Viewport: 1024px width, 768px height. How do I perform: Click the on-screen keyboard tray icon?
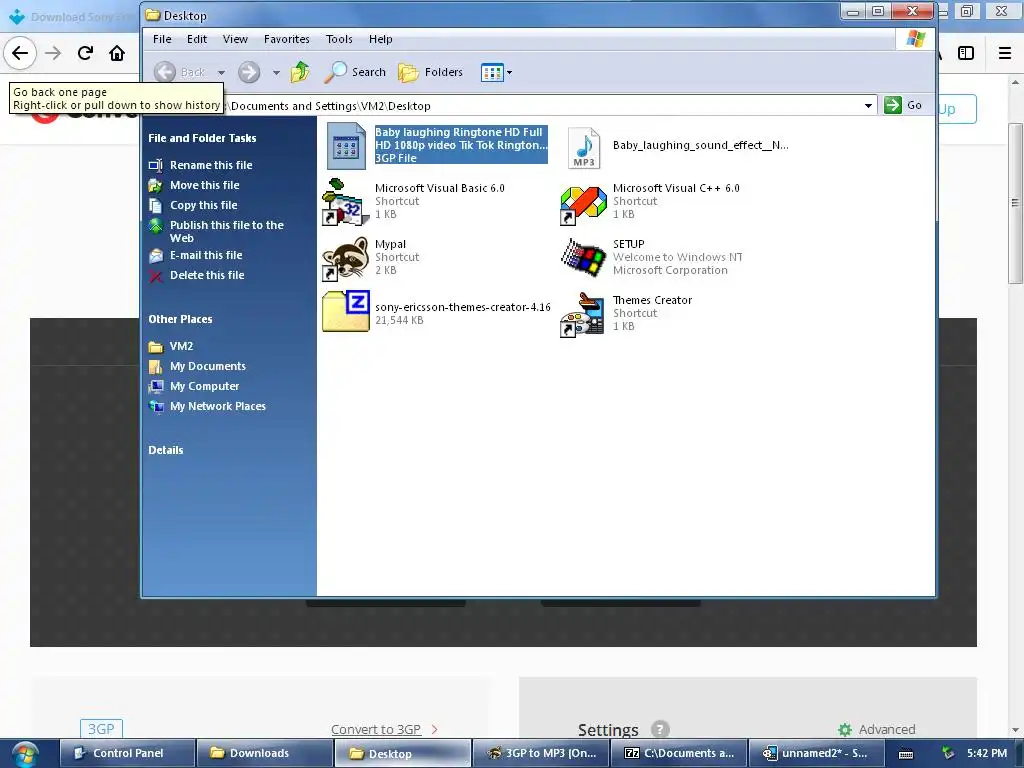point(906,754)
